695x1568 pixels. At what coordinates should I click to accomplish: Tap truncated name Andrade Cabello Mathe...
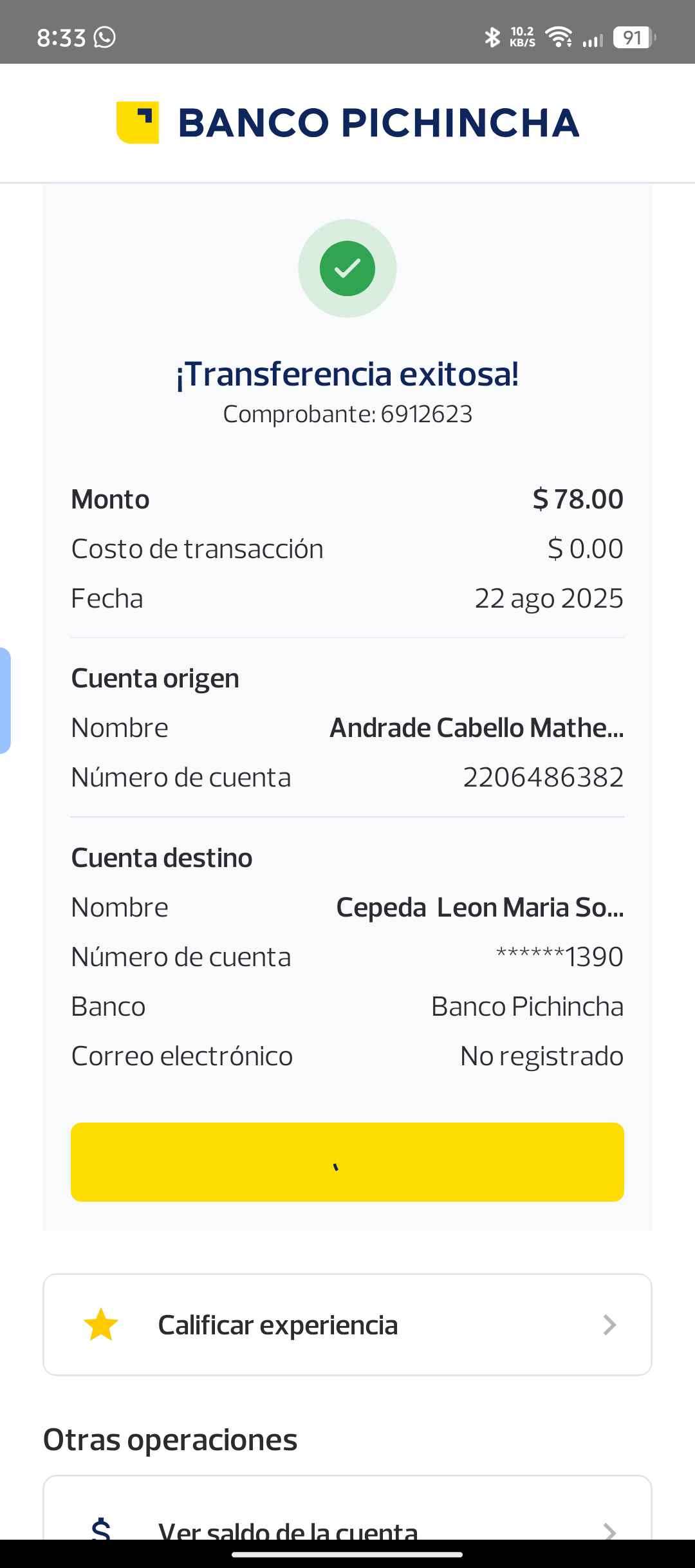476,728
